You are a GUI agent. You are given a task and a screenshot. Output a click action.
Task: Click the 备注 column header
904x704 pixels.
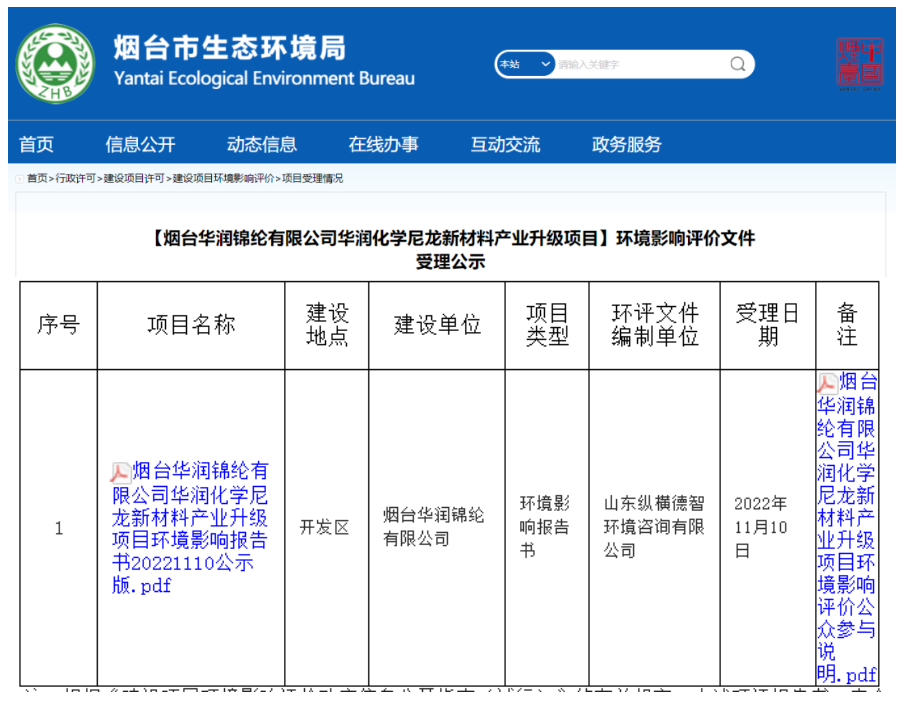click(x=847, y=325)
